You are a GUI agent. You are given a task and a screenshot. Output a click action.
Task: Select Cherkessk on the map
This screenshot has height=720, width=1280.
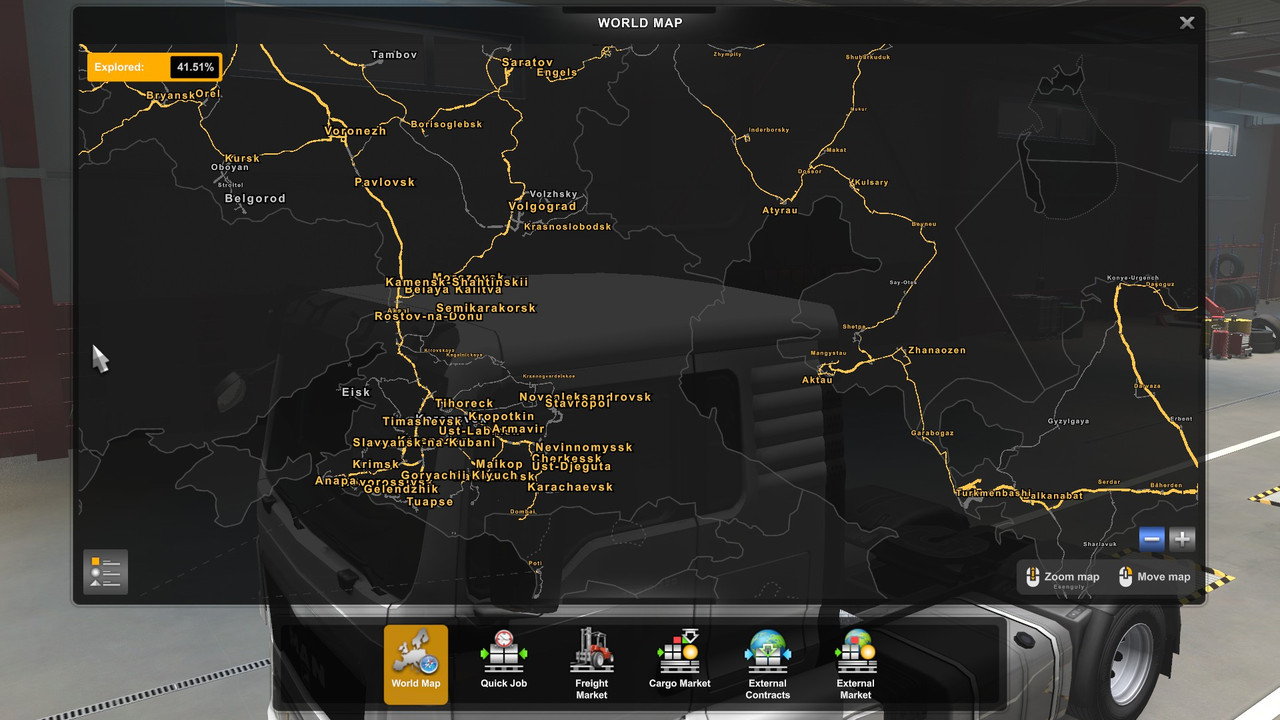point(567,460)
